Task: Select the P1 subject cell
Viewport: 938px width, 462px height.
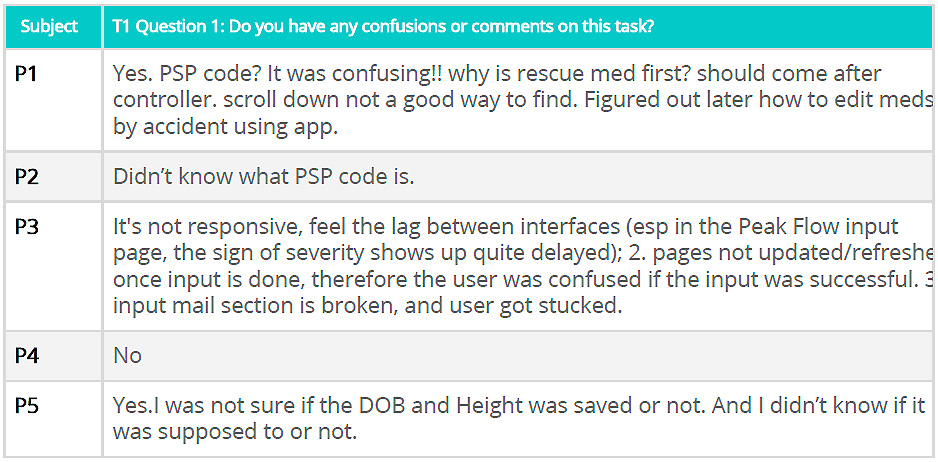Action: pyautogui.click(x=27, y=74)
